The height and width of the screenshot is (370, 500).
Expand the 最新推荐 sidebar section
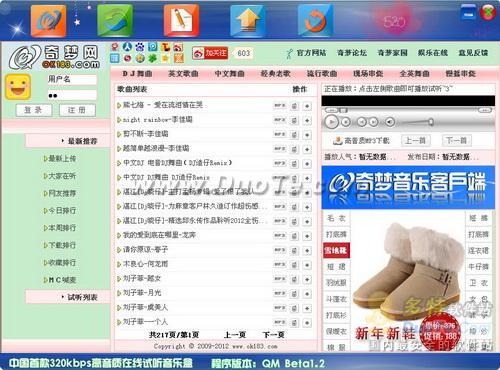coord(82,141)
